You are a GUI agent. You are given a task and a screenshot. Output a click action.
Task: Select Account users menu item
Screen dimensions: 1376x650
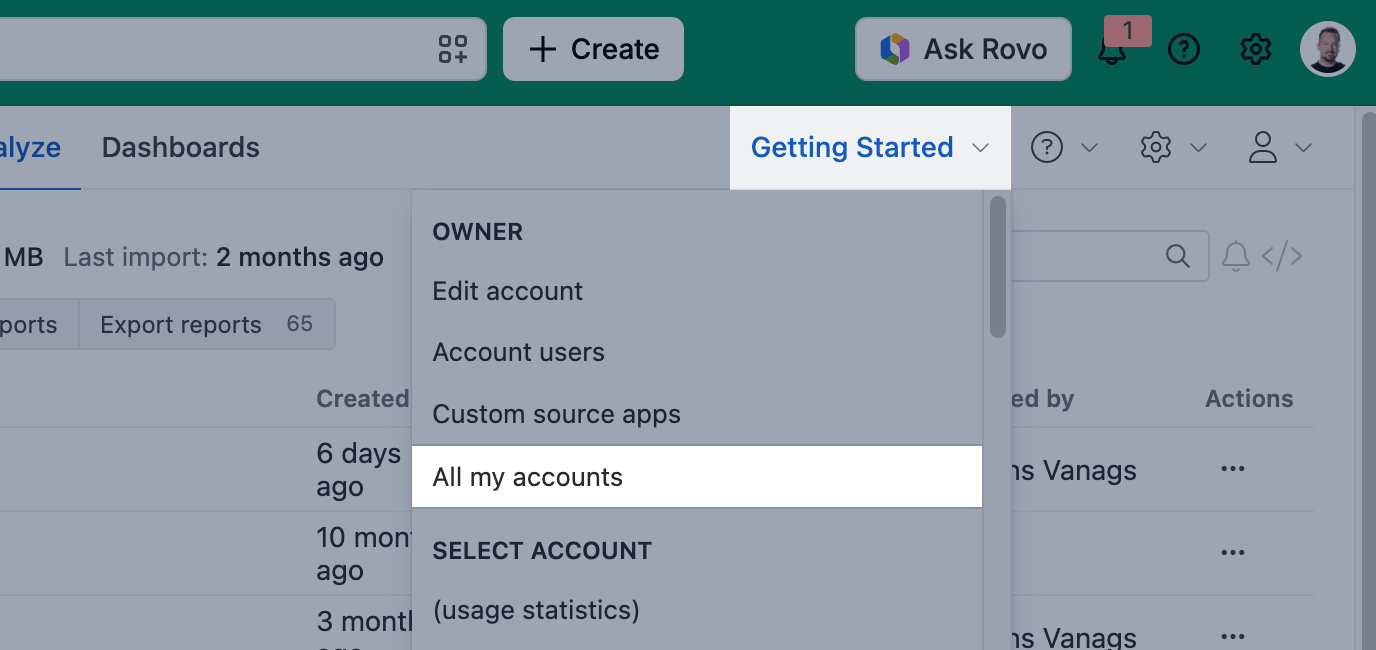pos(697,353)
